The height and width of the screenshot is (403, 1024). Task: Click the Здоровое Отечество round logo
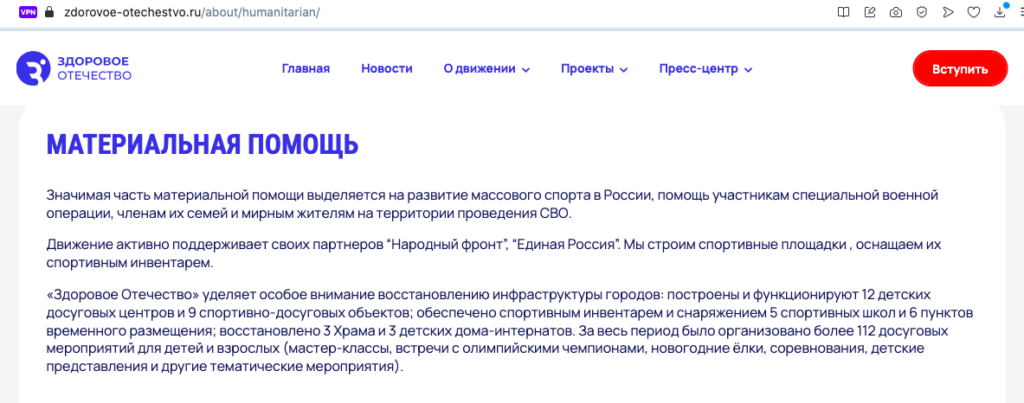(x=32, y=69)
